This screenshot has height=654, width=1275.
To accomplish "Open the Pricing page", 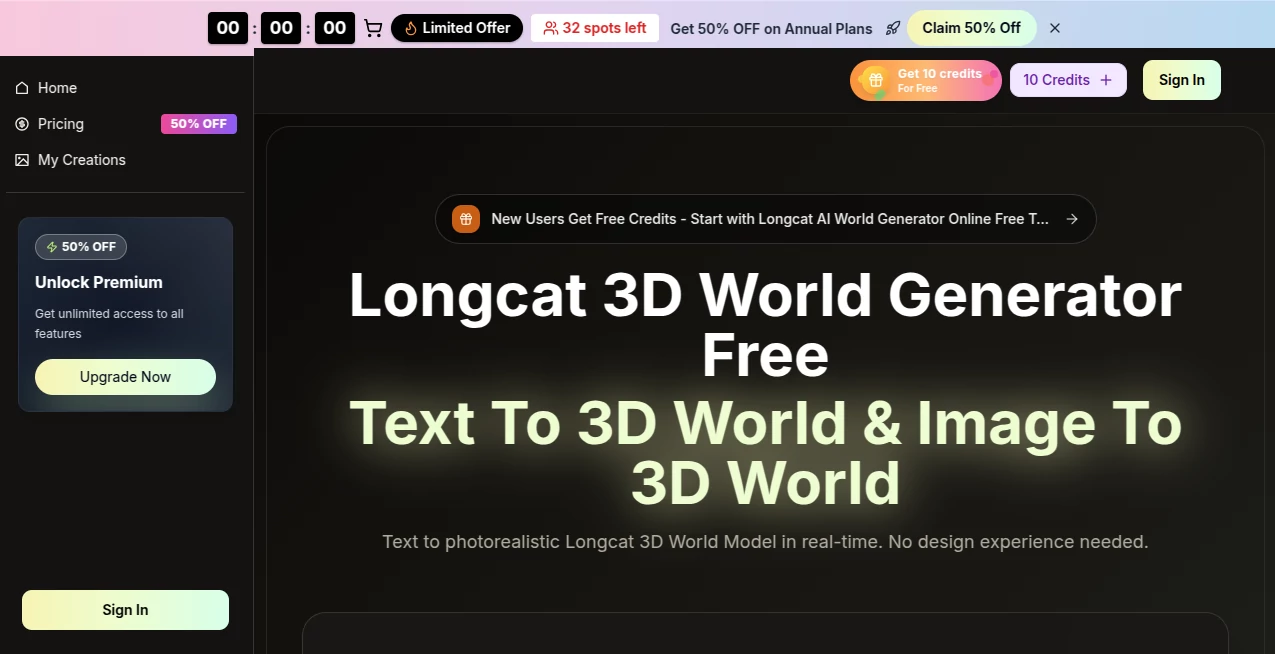I will tap(61, 124).
